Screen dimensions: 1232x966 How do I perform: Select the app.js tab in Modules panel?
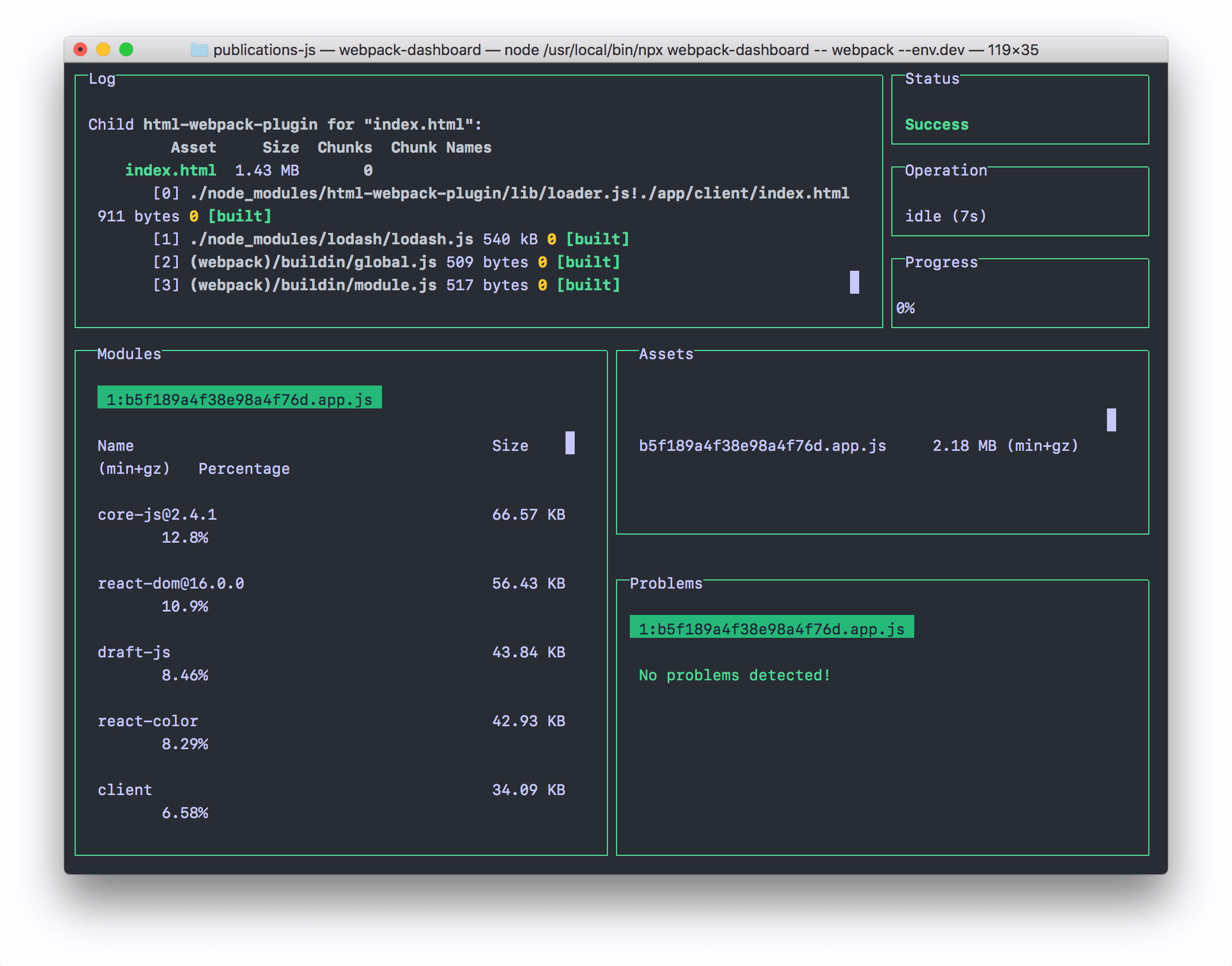point(239,399)
